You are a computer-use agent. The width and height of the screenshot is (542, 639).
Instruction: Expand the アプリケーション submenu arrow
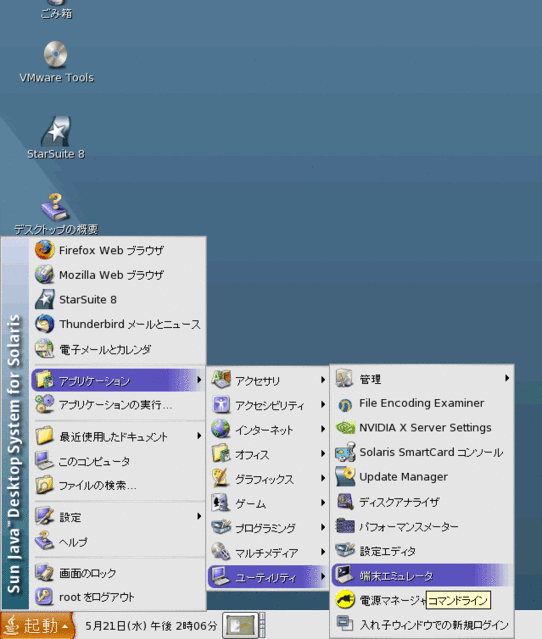199,380
